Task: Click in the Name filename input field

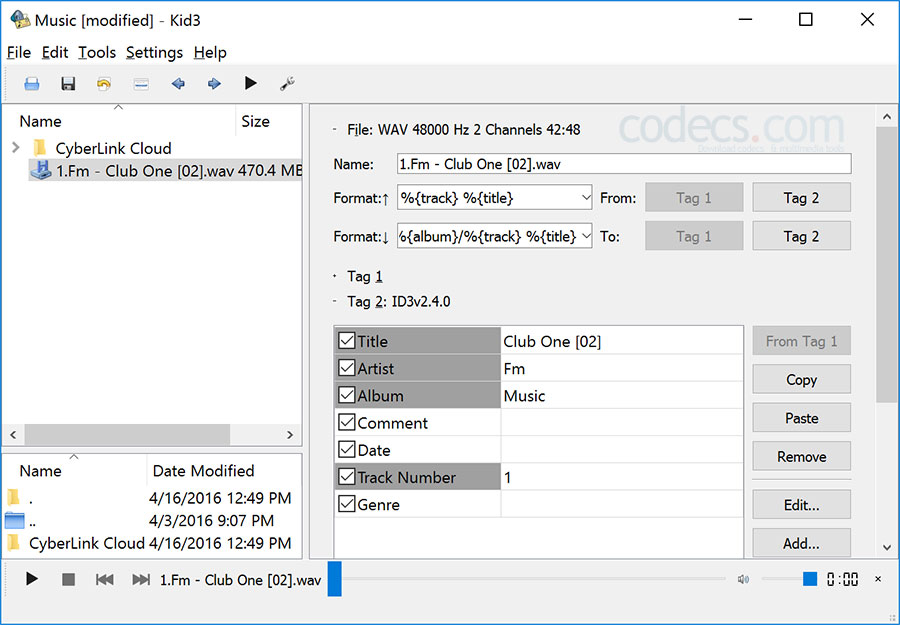Action: click(624, 164)
